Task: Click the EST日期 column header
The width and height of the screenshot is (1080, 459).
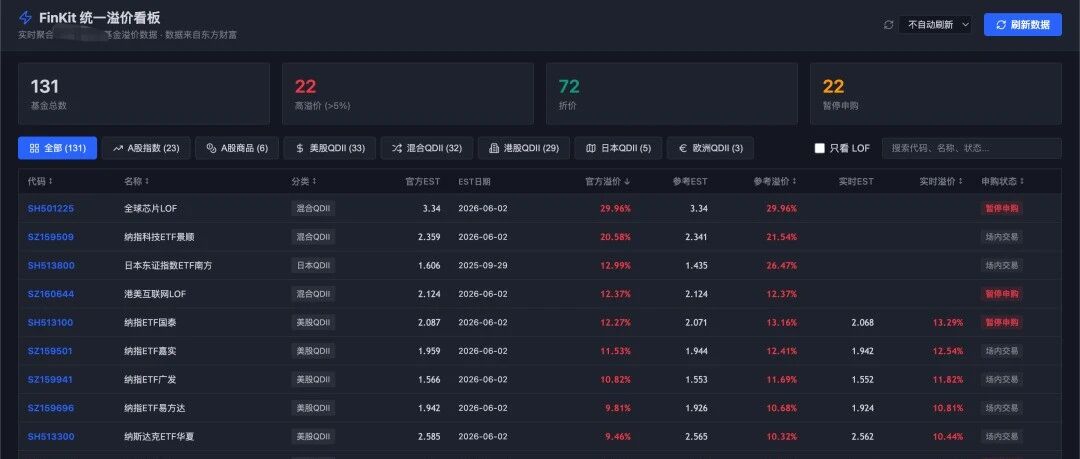Action: pyautogui.click(x=475, y=181)
